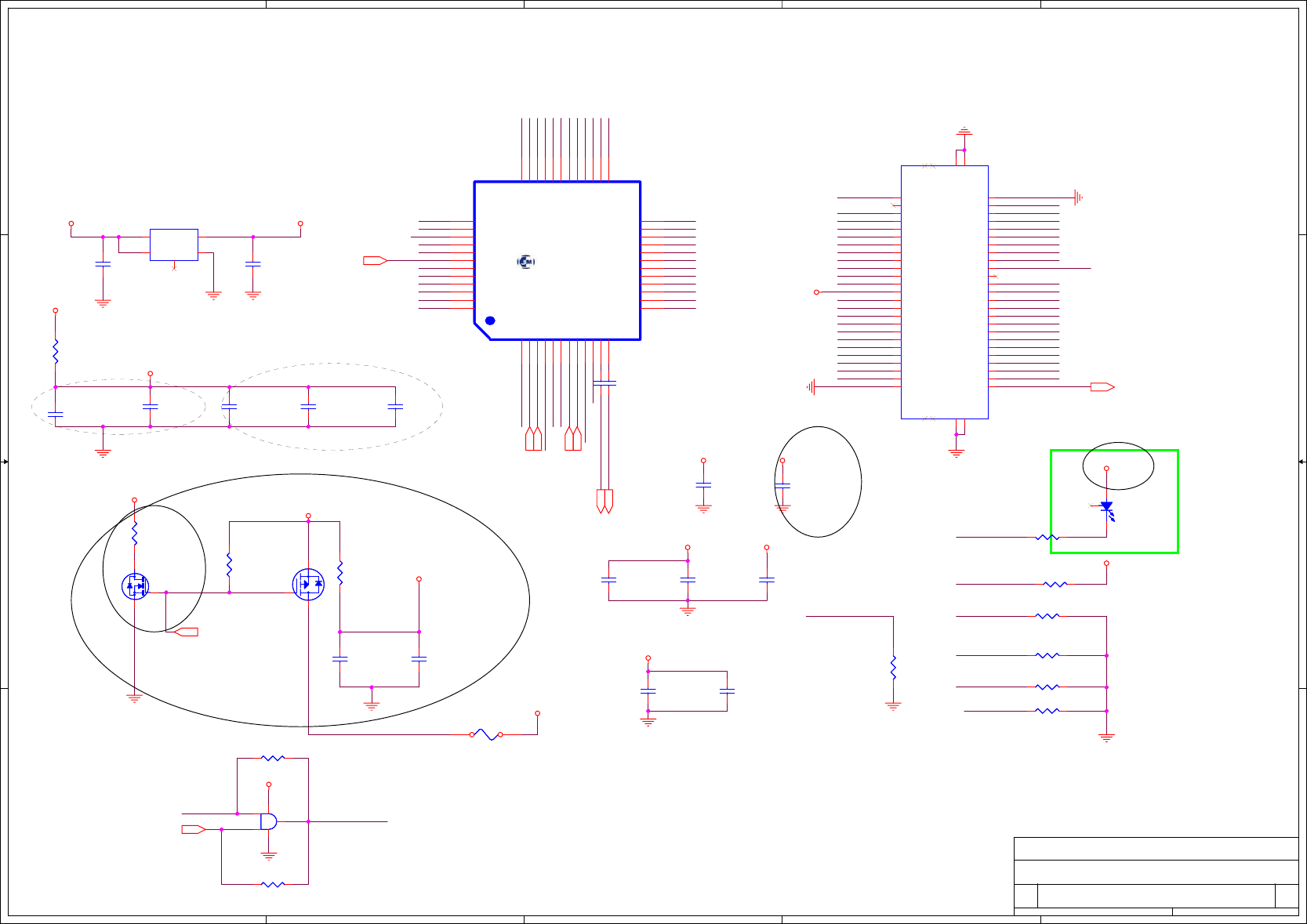Select the output port right of the connector

(1102, 386)
